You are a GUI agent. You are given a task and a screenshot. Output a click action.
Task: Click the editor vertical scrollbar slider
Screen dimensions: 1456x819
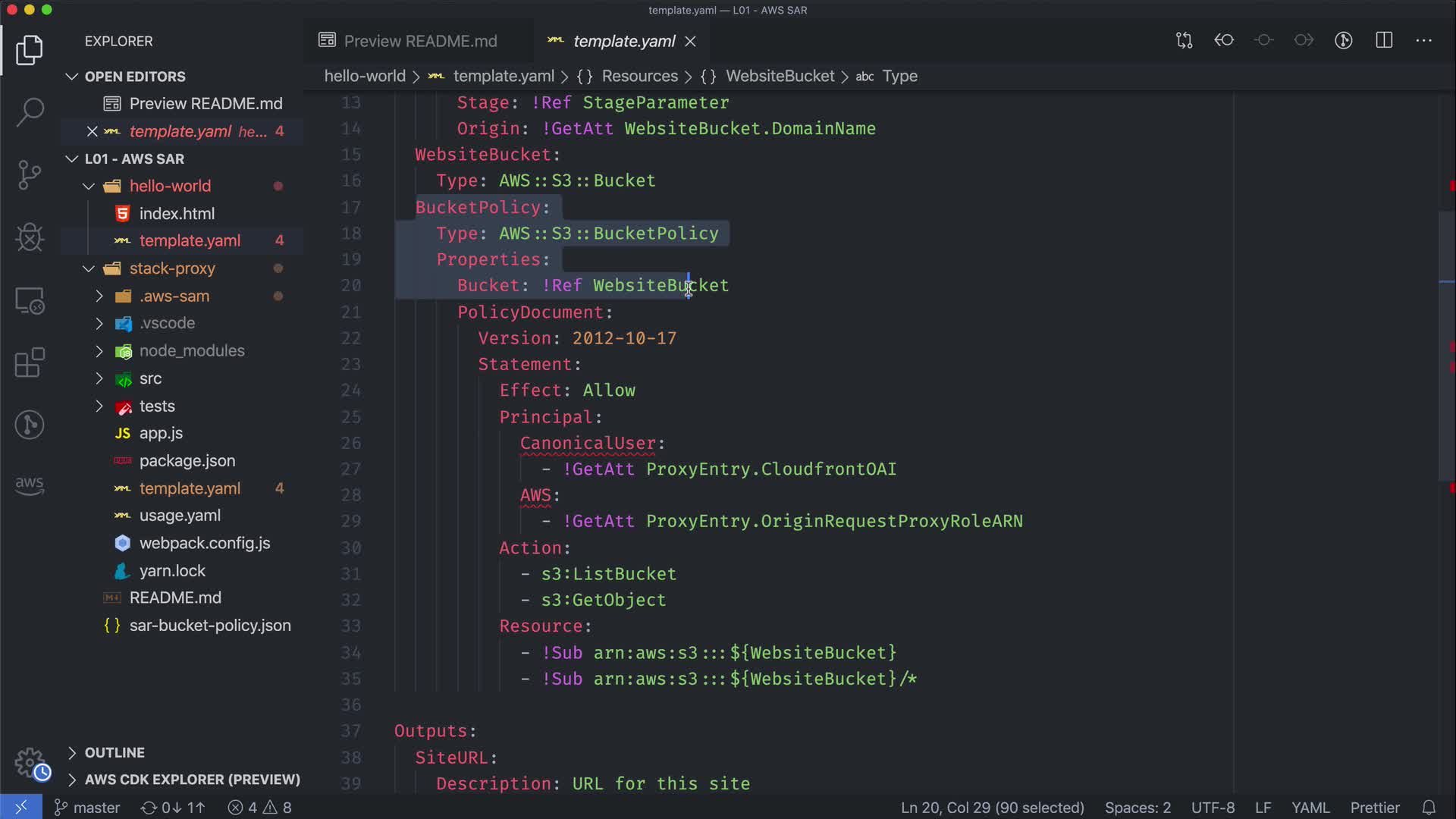1446,345
